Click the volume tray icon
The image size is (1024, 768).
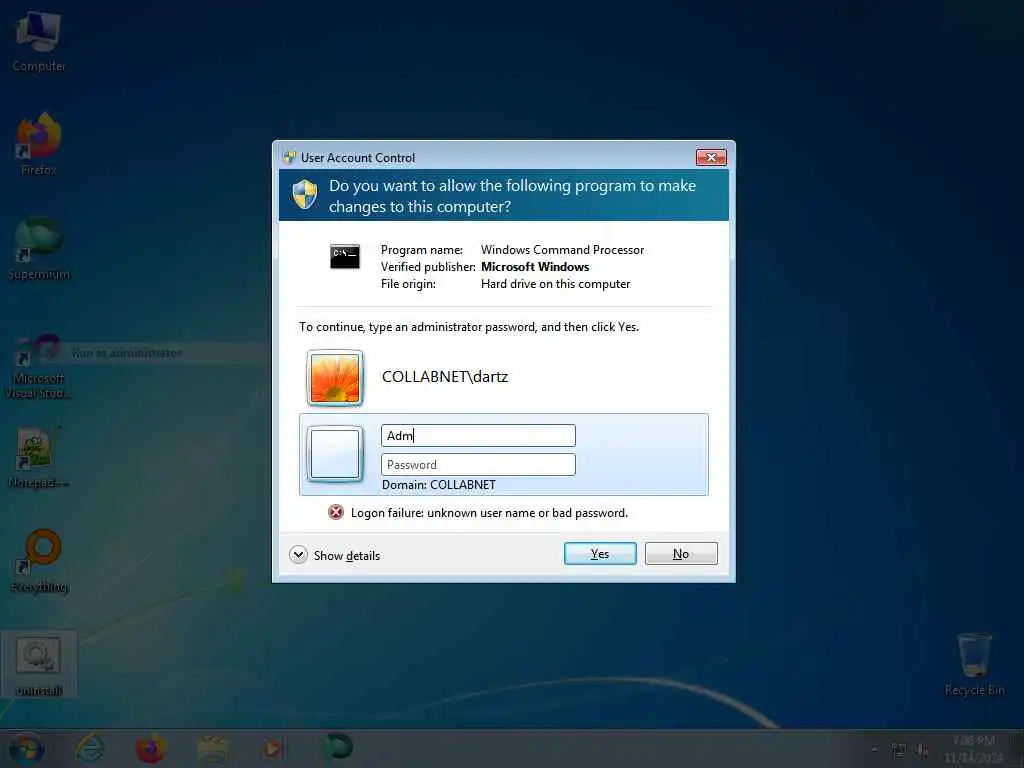click(922, 750)
